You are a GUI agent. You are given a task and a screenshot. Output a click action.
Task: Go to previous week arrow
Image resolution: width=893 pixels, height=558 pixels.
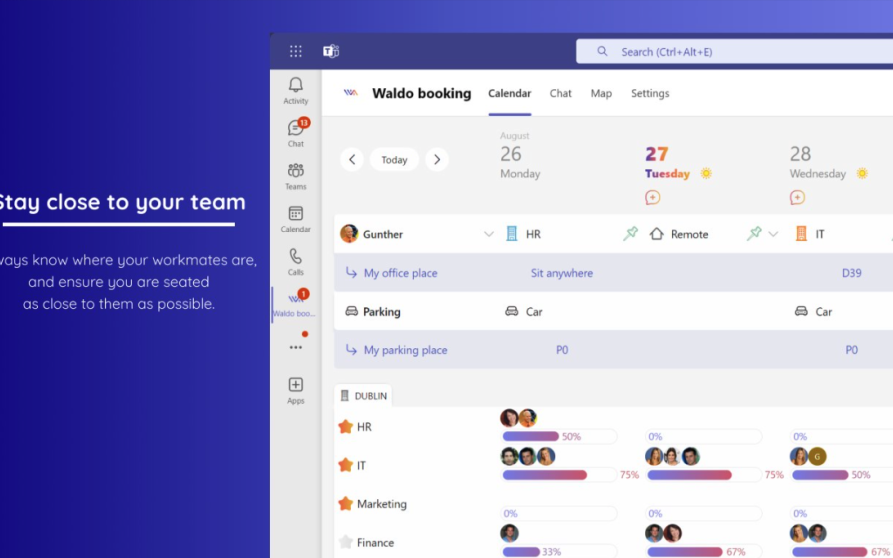click(352, 159)
